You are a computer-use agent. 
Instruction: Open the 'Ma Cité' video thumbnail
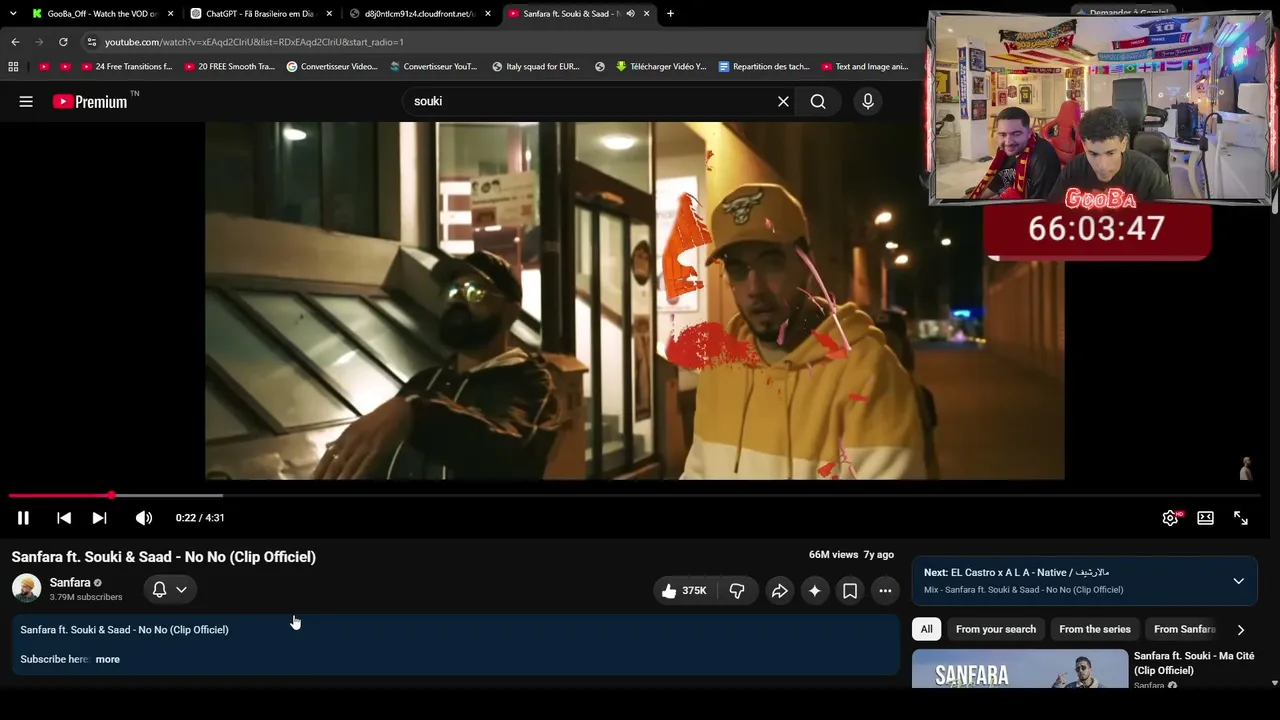coord(1020,669)
